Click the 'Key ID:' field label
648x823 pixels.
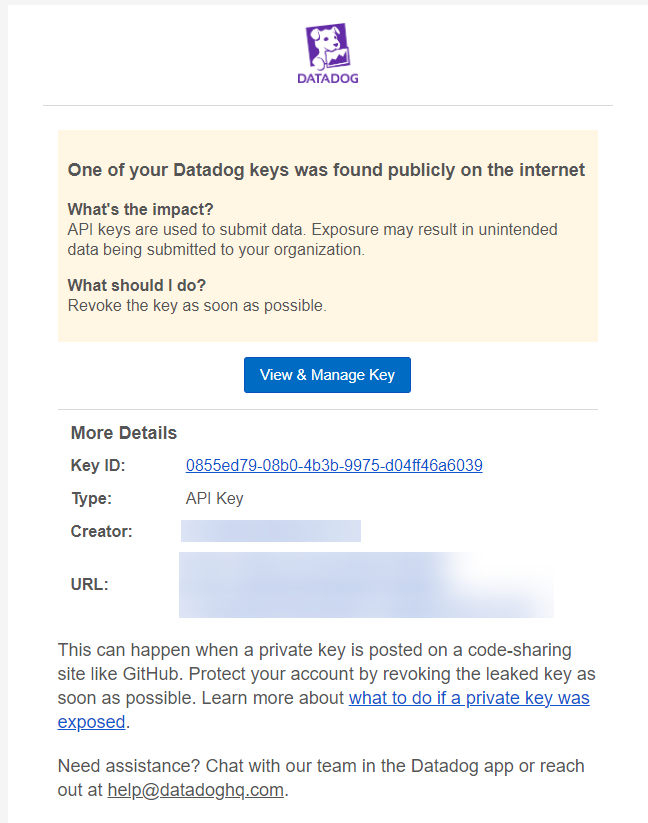point(98,466)
